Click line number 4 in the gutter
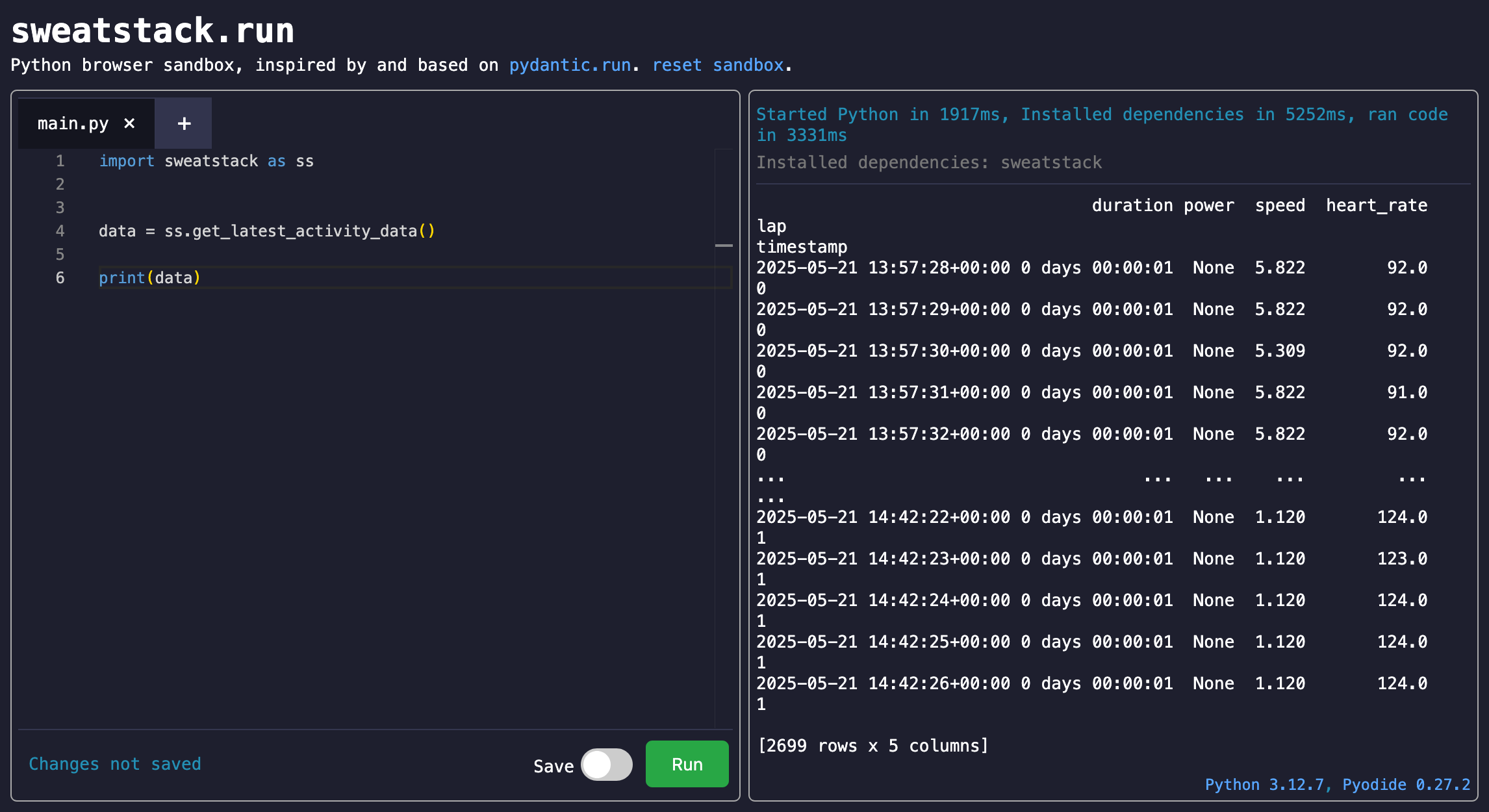Screen dimensions: 1489x812 pyautogui.click(x=60, y=231)
